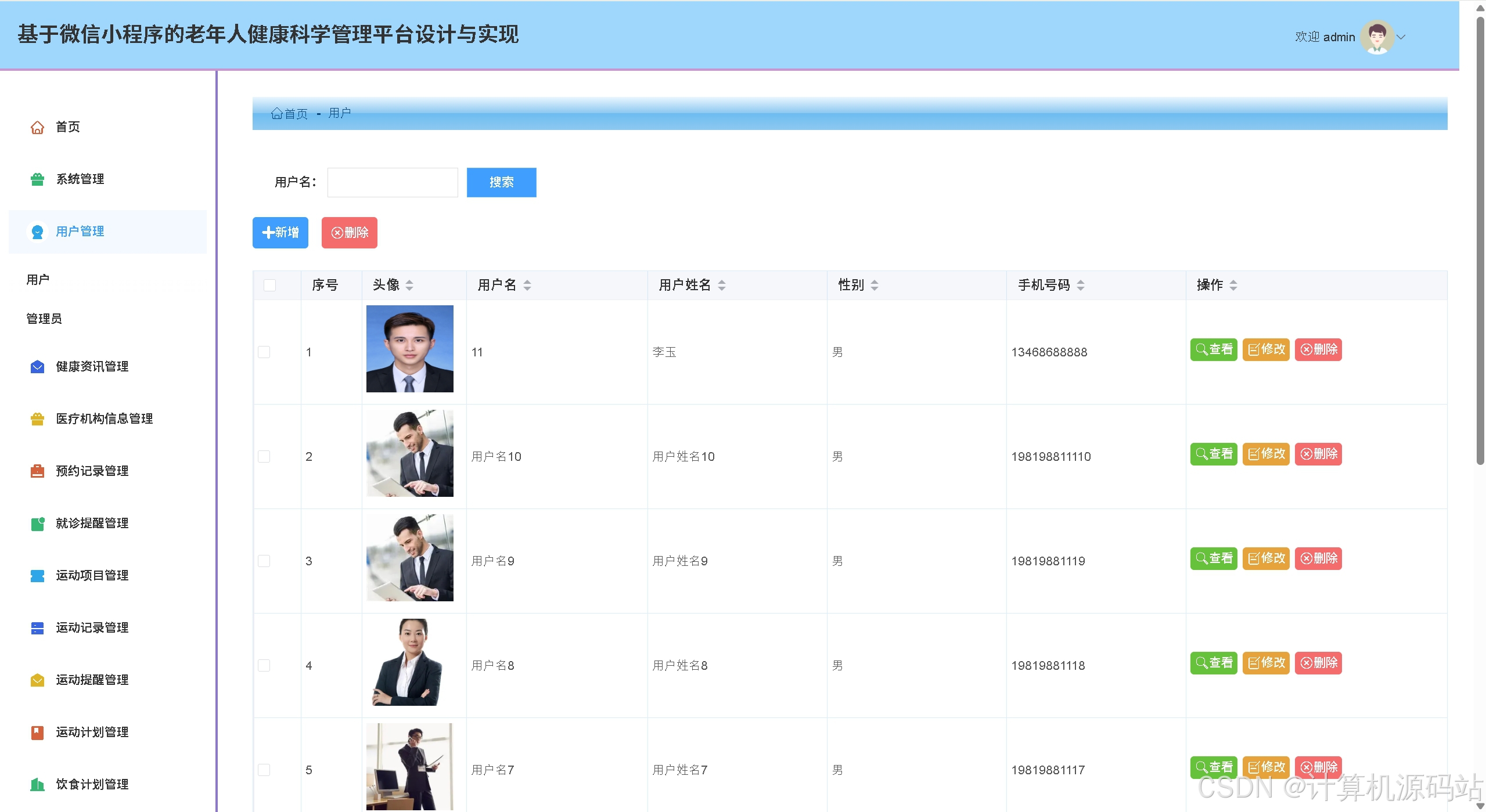
Task: Select the checkbox for row 1 (李玉)
Action: tap(264, 352)
